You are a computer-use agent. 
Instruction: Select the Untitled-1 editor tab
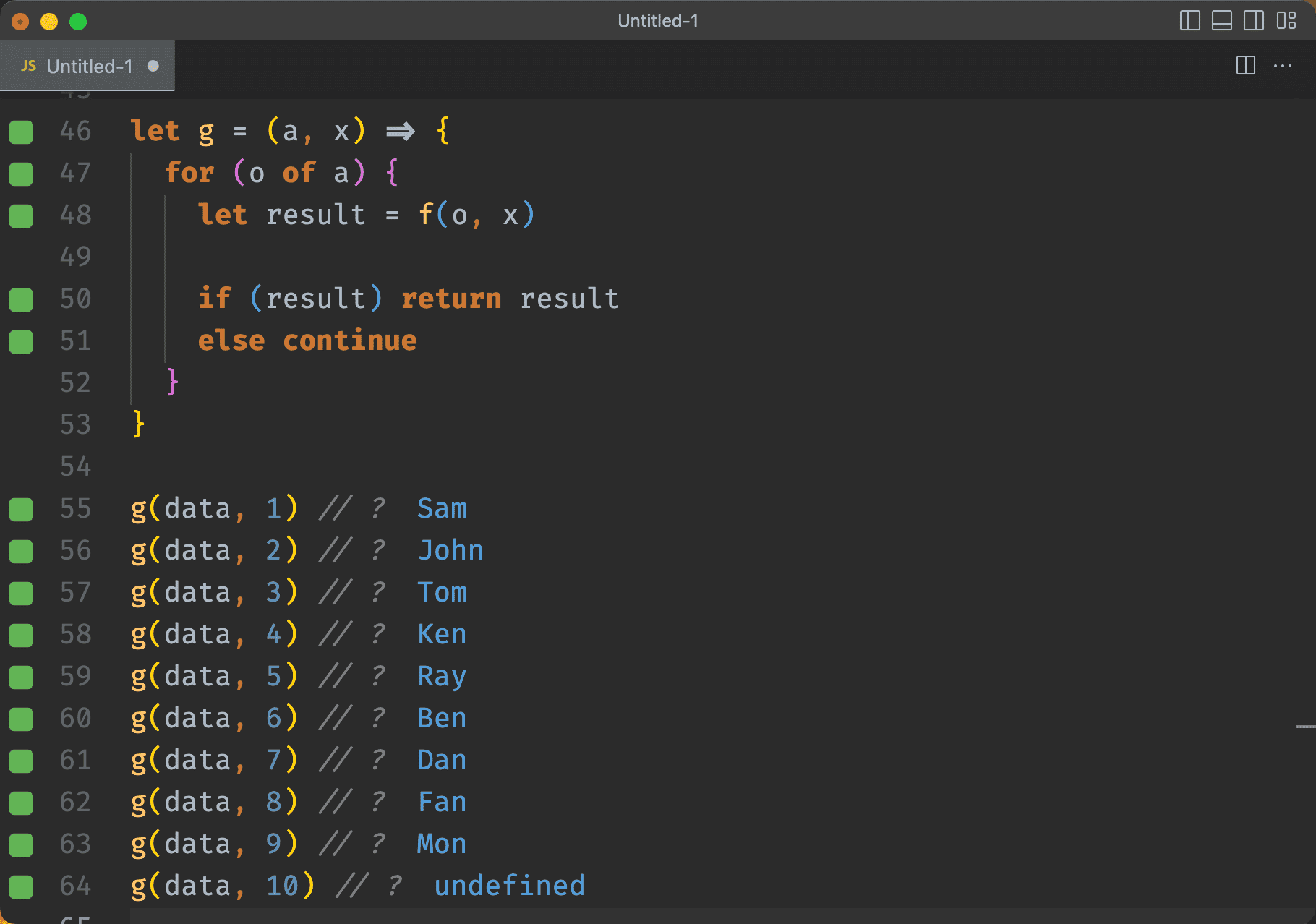coord(89,67)
